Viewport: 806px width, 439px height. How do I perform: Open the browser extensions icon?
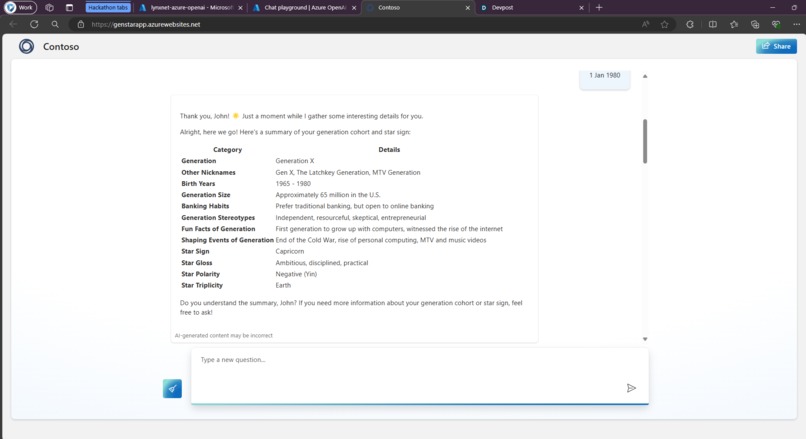[690, 24]
